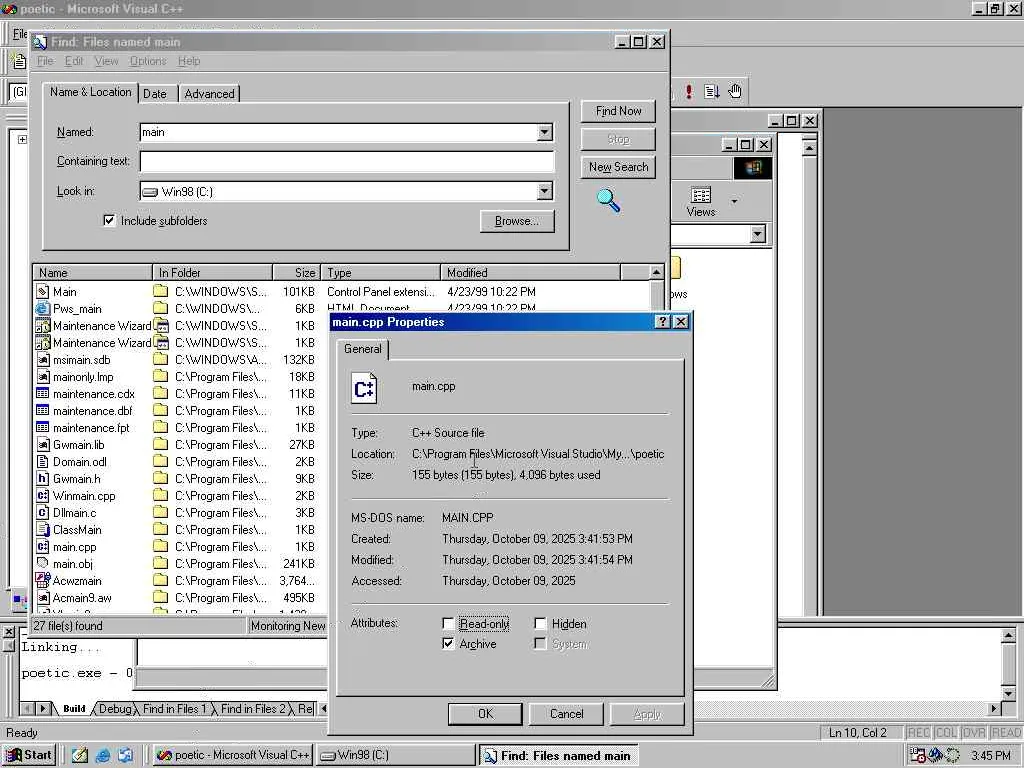Sort results by the Size column header
The width and height of the screenshot is (1024, 768).
295,272
